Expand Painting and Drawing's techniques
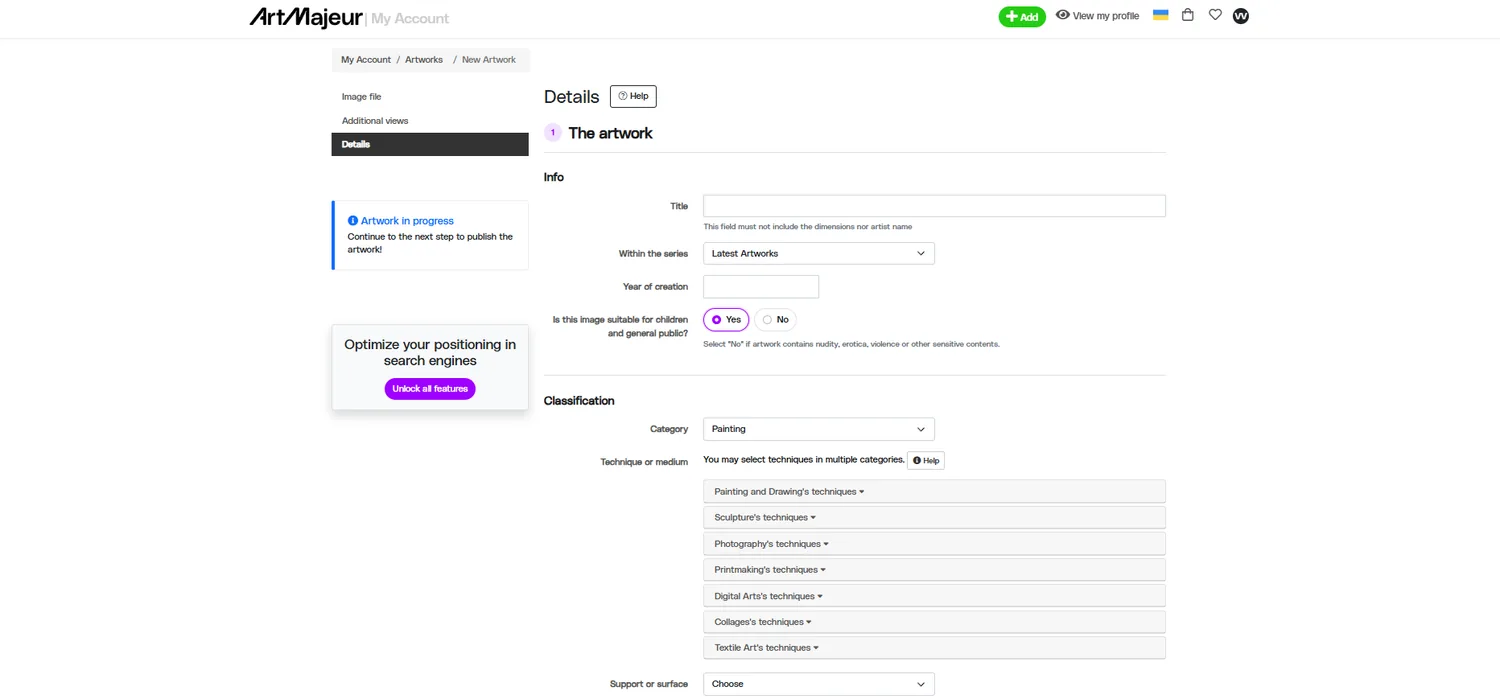The image size is (1500, 699). pos(934,492)
